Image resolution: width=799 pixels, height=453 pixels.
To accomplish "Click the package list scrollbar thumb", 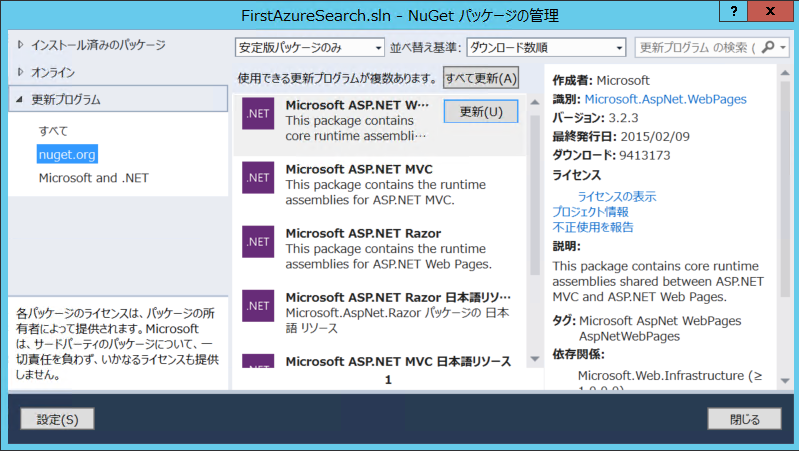I will pyautogui.click(x=535, y=195).
